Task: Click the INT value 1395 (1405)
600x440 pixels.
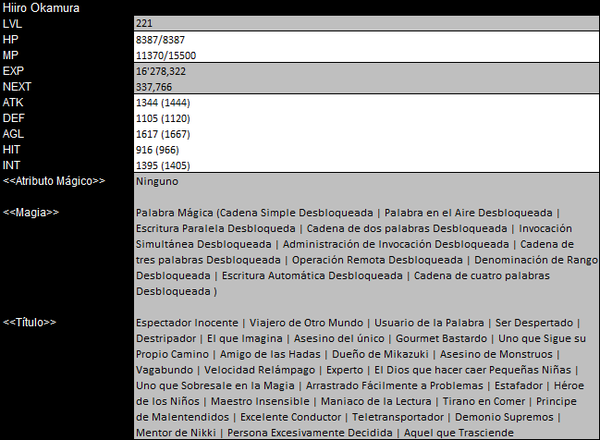Action: click(x=163, y=165)
